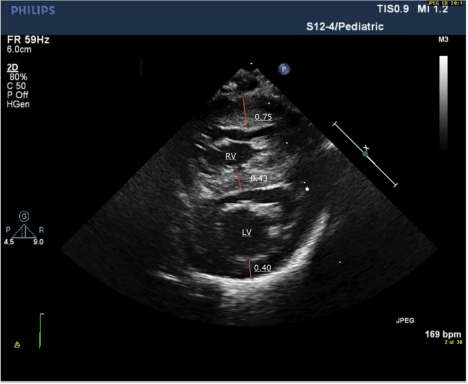Click the LV chamber label
Screen dimensions: 468x384
pyautogui.click(x=247, y=232)
